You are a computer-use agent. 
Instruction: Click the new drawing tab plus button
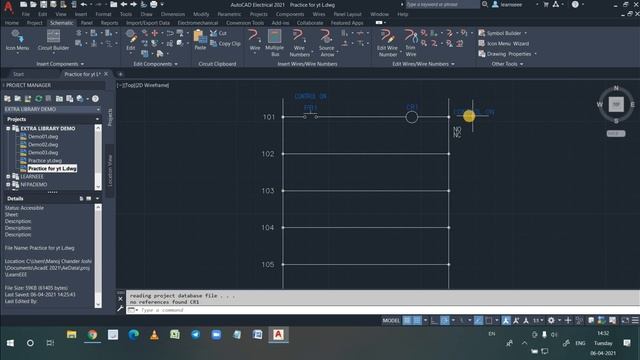click(120, 74)
